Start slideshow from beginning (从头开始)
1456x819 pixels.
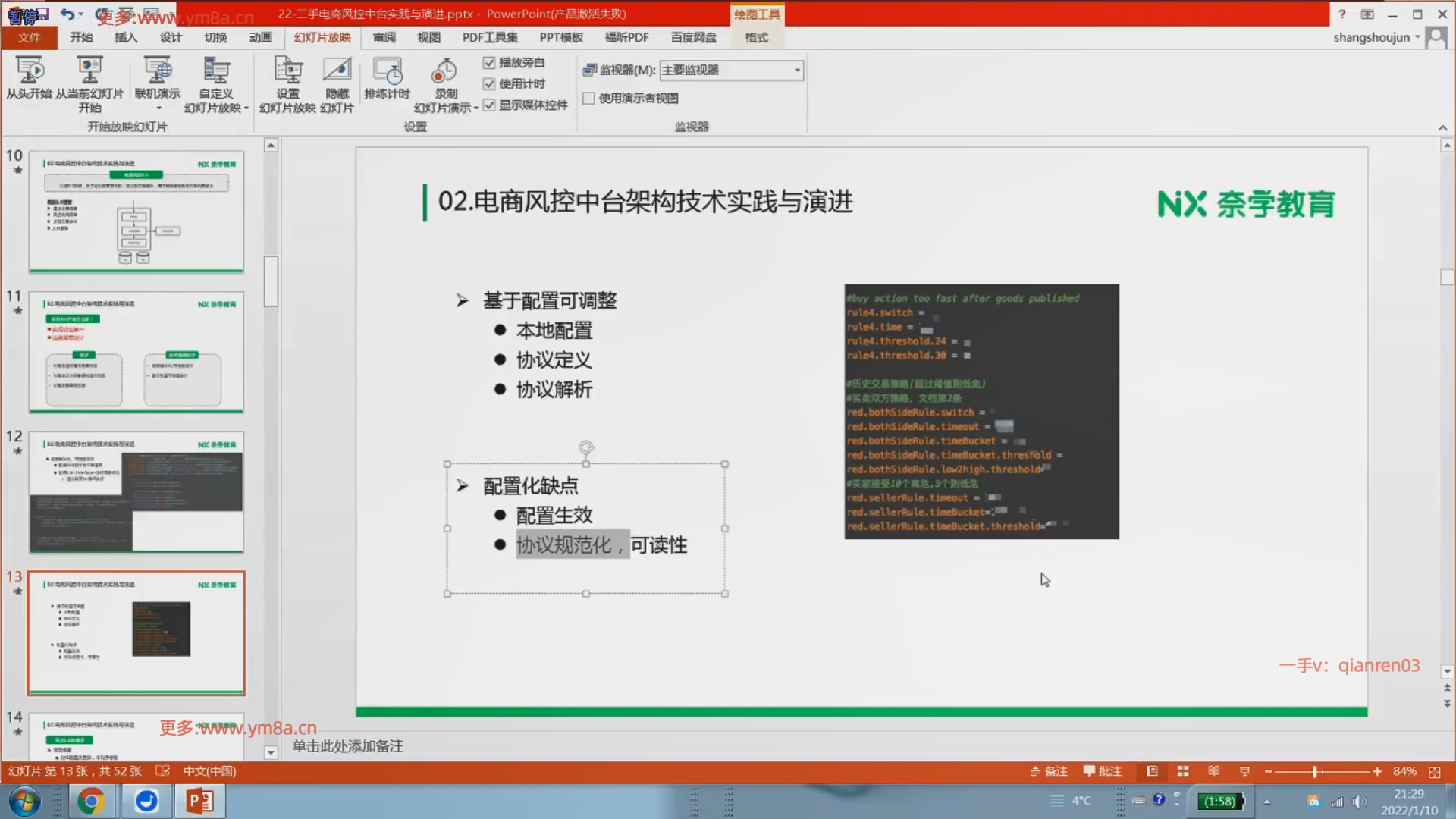[x=30, y=71]
